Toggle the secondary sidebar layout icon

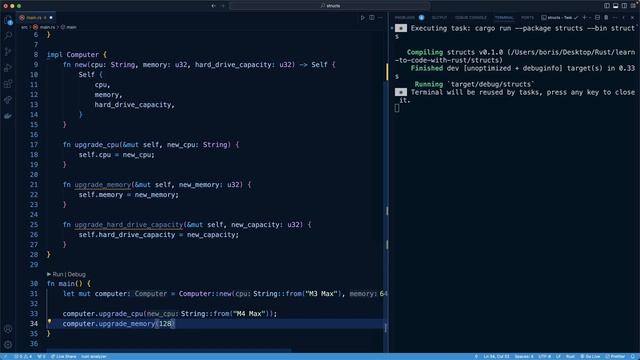click(624, 6)
